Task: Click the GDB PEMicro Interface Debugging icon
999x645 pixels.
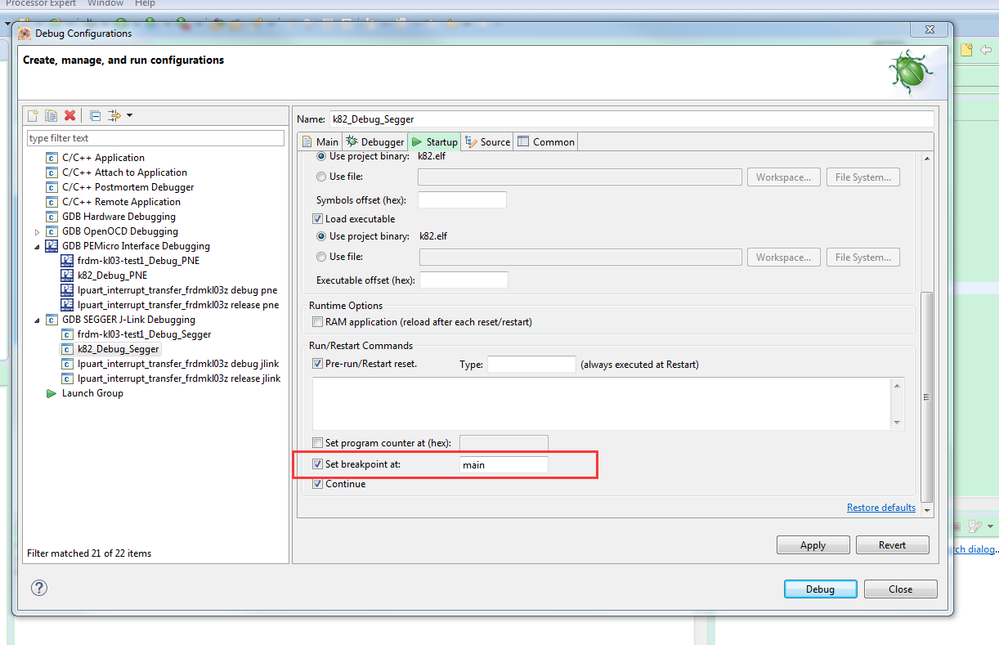Action: click(x=52, y=246)
